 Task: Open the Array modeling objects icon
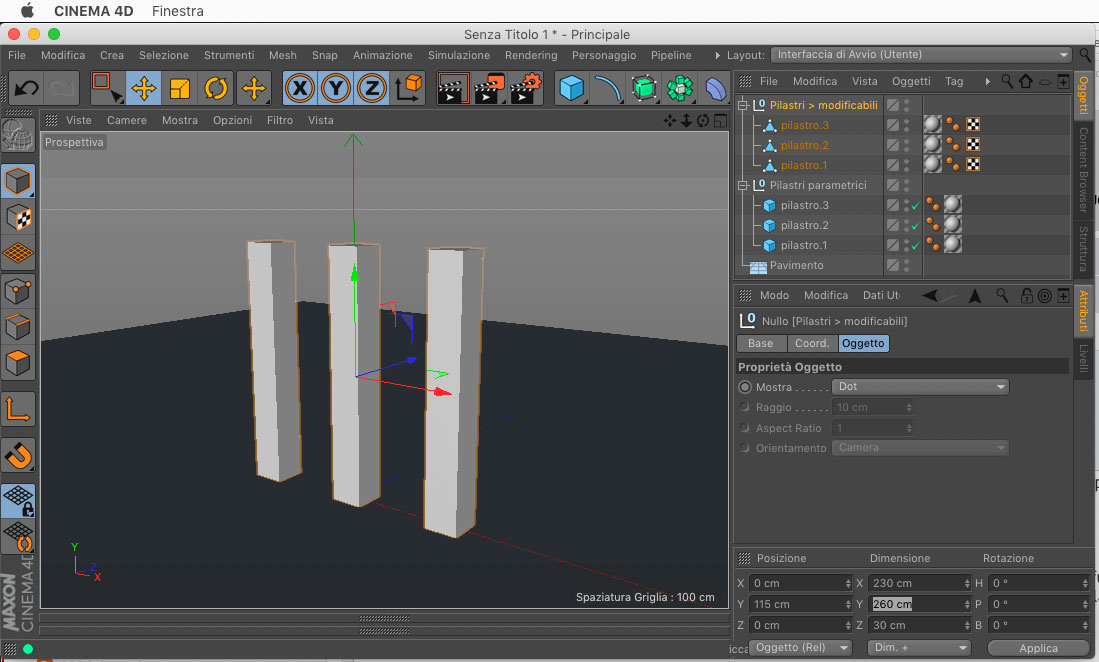pos(679,88)
